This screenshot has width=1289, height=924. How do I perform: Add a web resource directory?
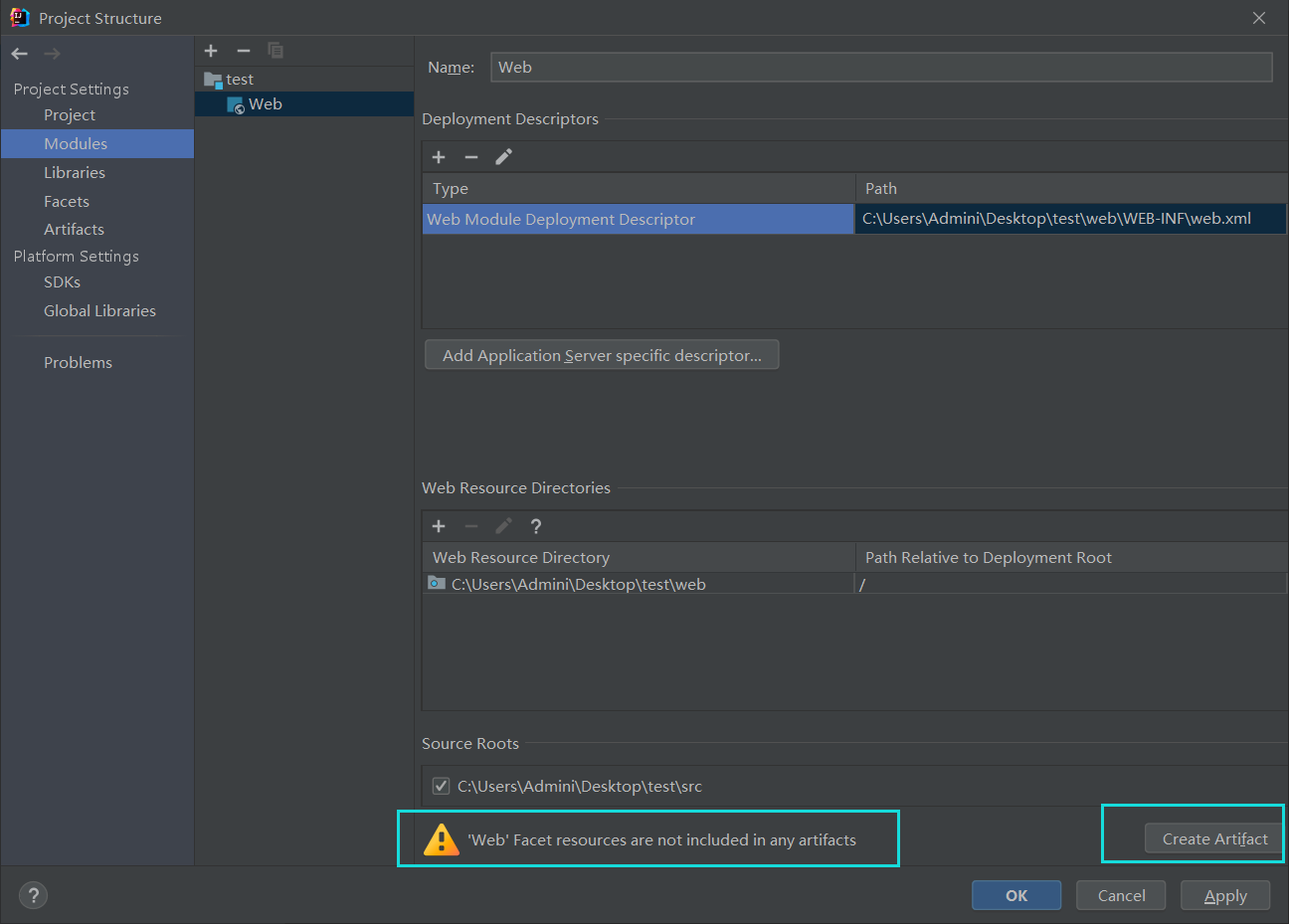click(x=439, y=526)
